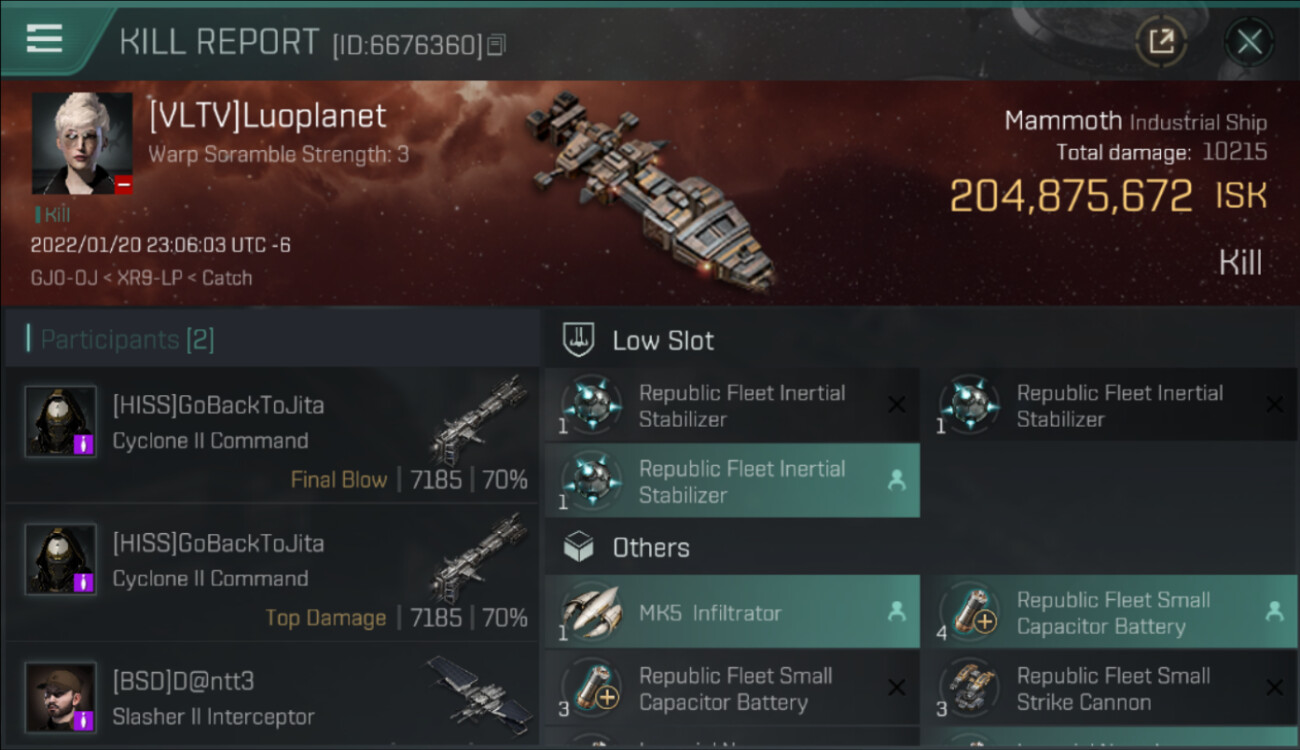Click the Low Slot section icon
This screenshot has width=1300, height=750.
[x=579, y=340]
